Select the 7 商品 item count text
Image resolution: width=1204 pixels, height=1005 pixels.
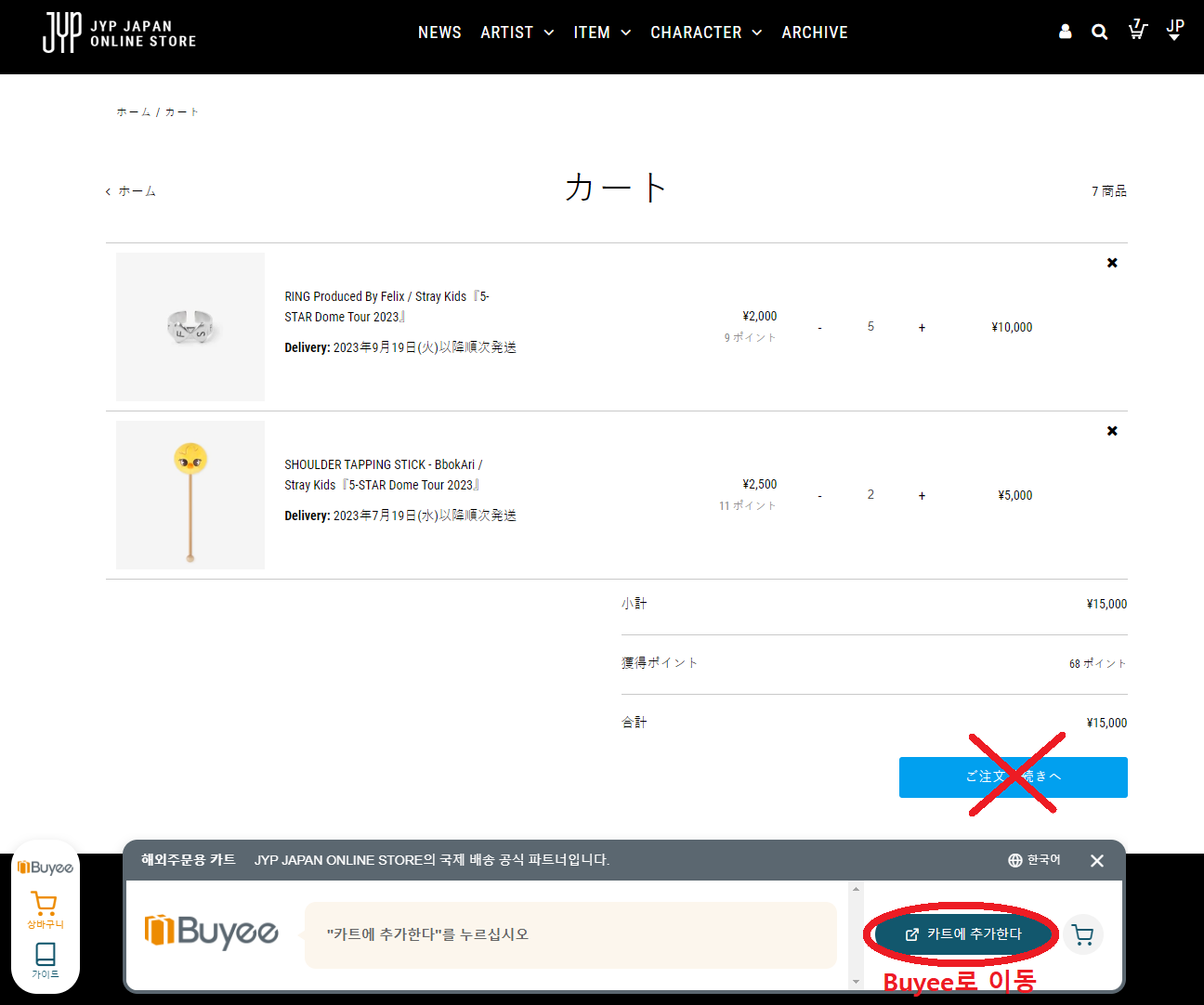pyautogui.click(x=1109, y=191)
